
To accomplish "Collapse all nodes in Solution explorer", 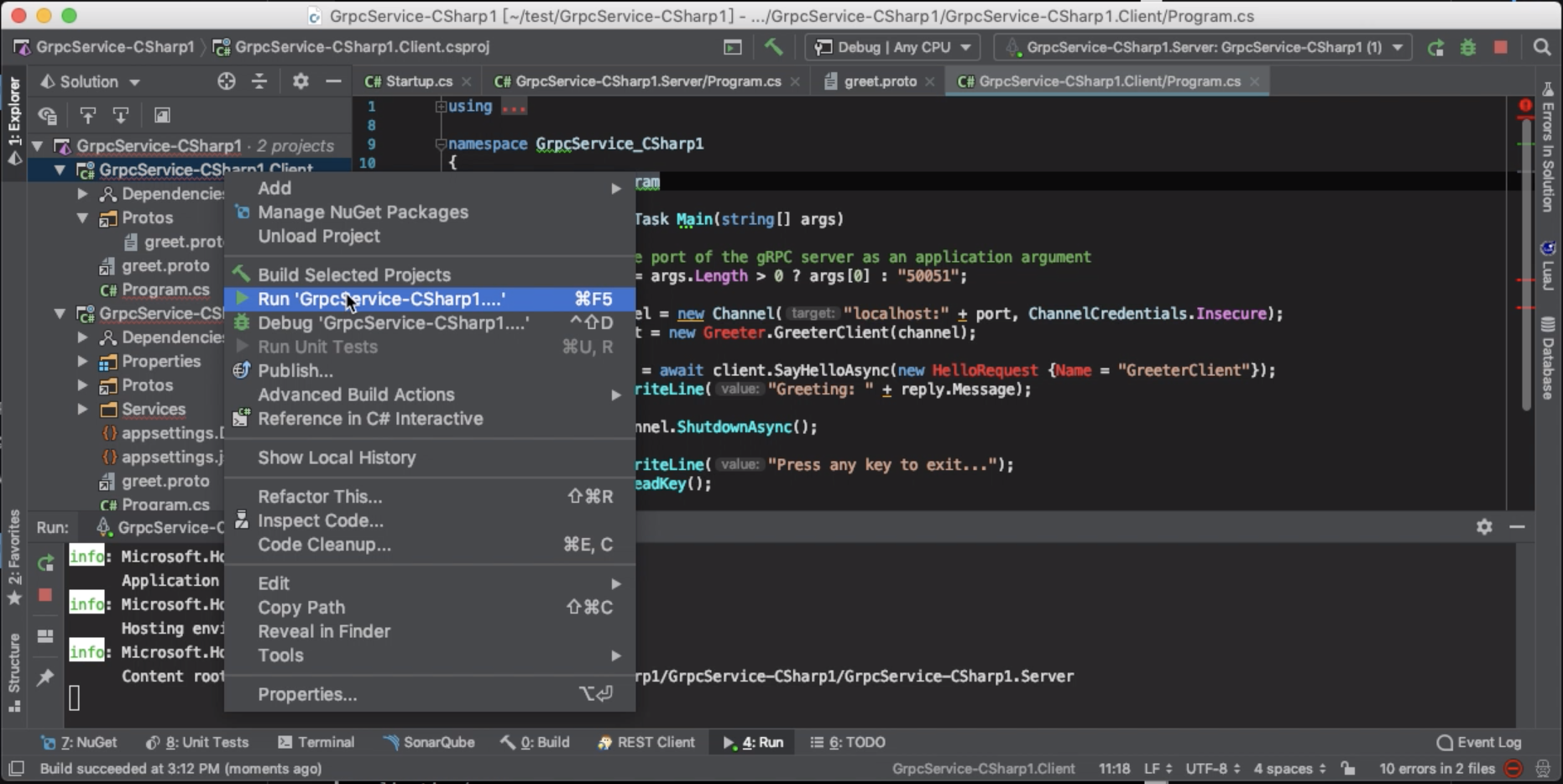I will point(259,81).
